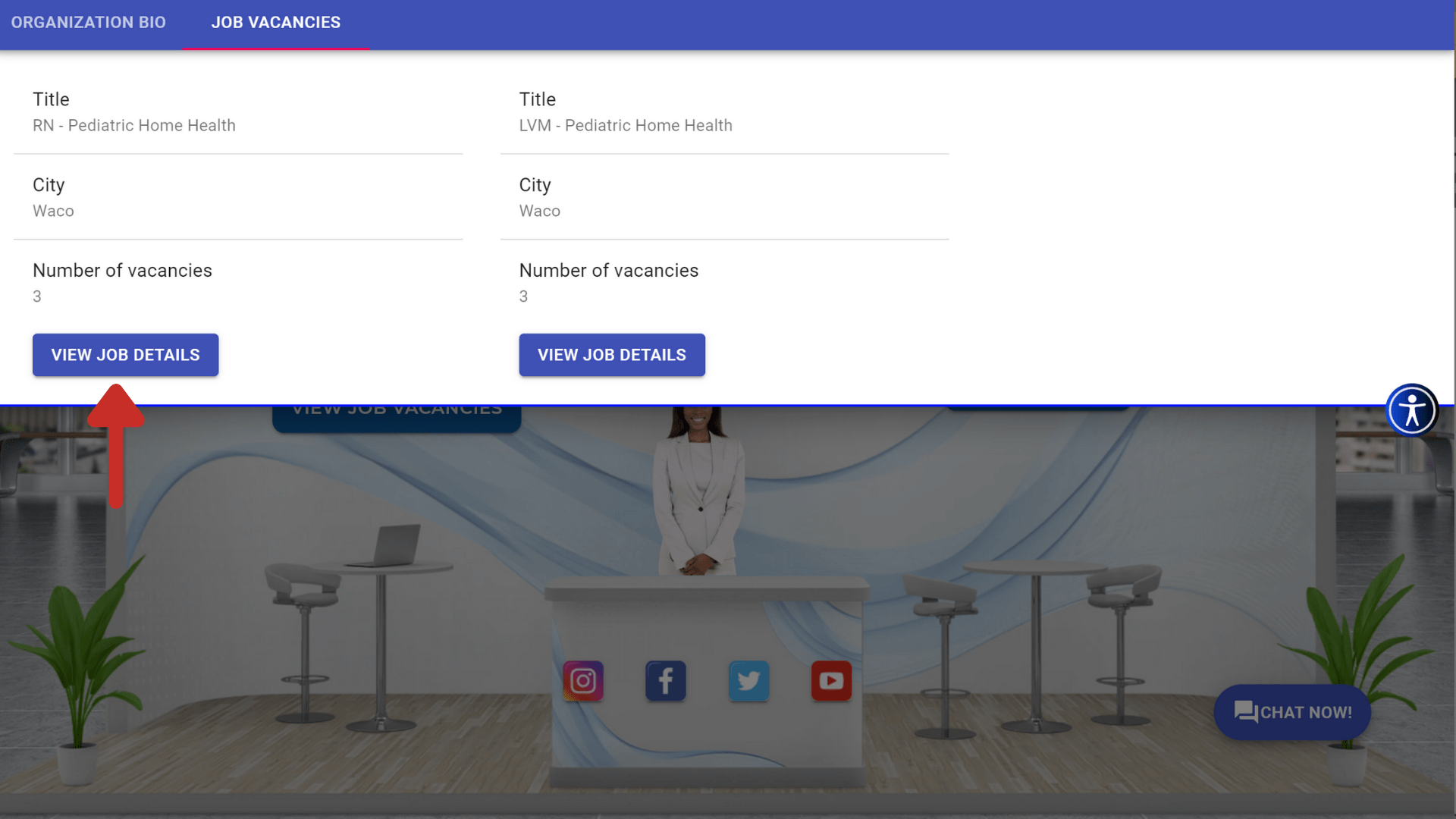
Task: View job details for LVM Pediatric Home Health
Action: pyautogui.click(x=612, y=355)
